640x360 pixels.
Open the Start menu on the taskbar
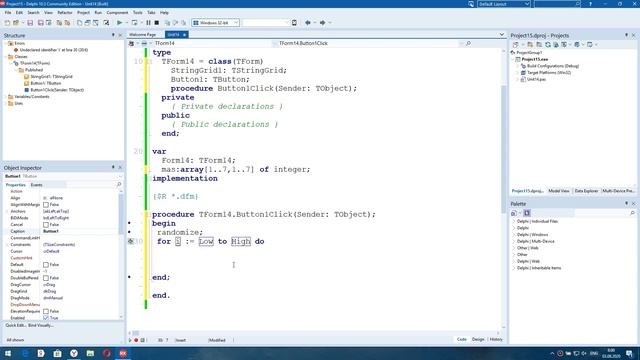click(x=8, y=353)
